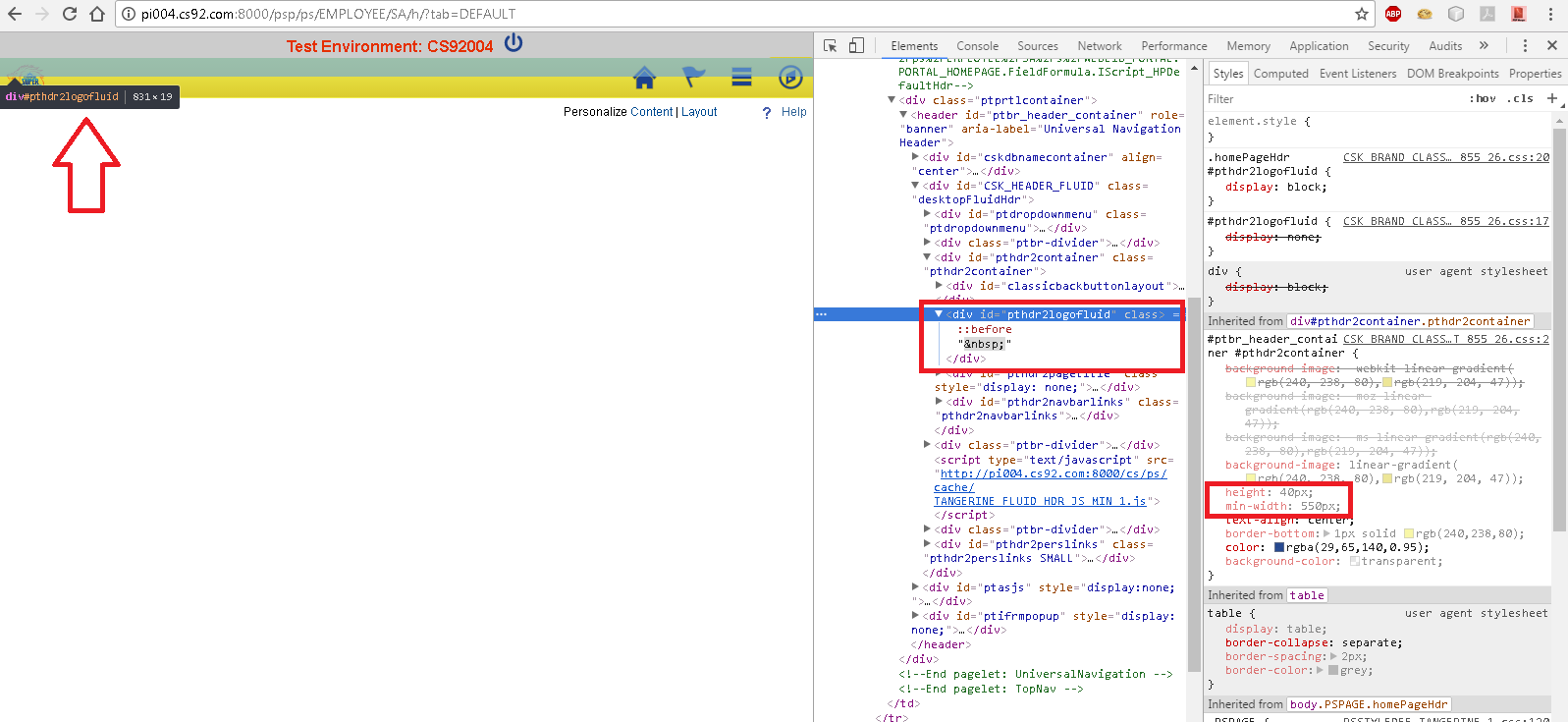Screen dimensions: 1568x722
Task: Toggle the device toolbar in DevTools
Action: [x=856, y=45]
